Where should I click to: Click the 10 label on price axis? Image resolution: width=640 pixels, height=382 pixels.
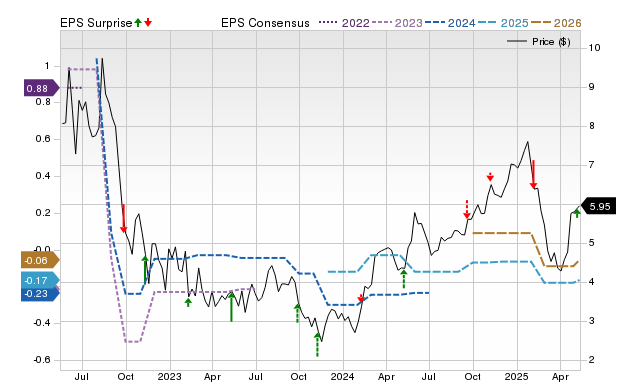594,48
